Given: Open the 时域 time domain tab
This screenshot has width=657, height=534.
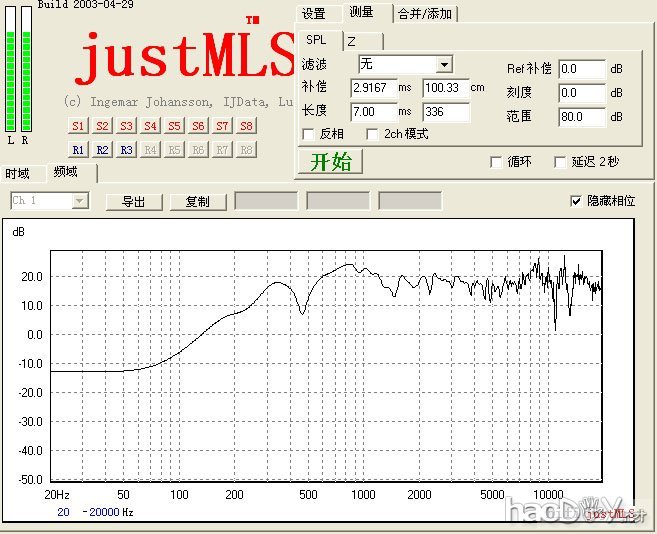Looking at the screenshot, I should 18,173.
